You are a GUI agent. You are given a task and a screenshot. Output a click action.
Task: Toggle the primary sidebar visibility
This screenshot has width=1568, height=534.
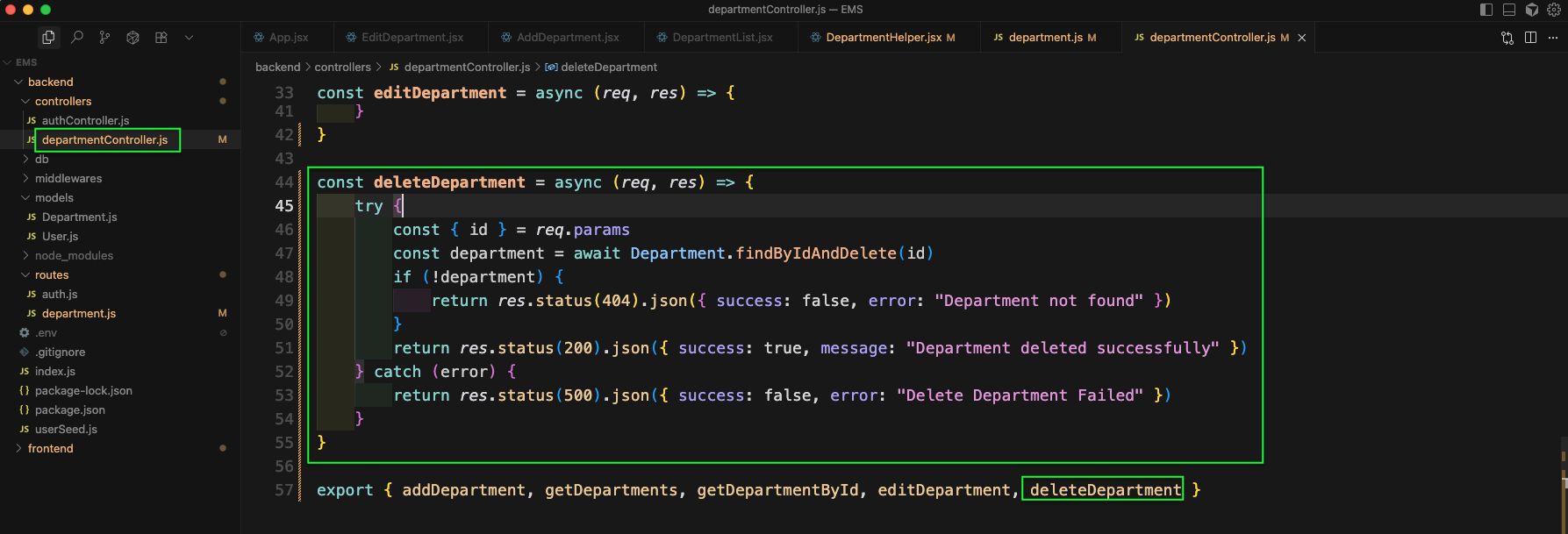tap(1486, 10)
